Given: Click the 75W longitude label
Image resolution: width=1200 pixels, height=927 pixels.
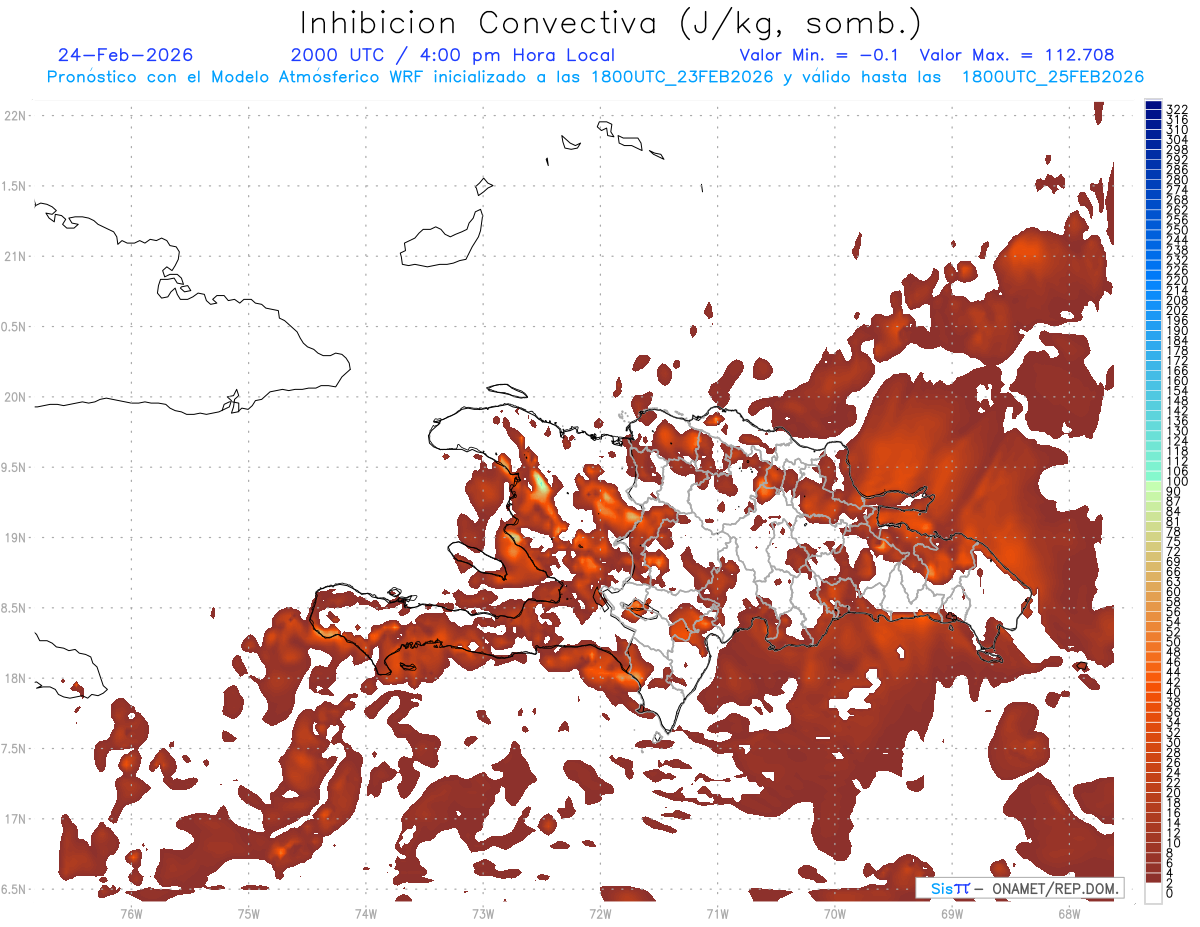Looking at the screenshot, I should [248, 913].
